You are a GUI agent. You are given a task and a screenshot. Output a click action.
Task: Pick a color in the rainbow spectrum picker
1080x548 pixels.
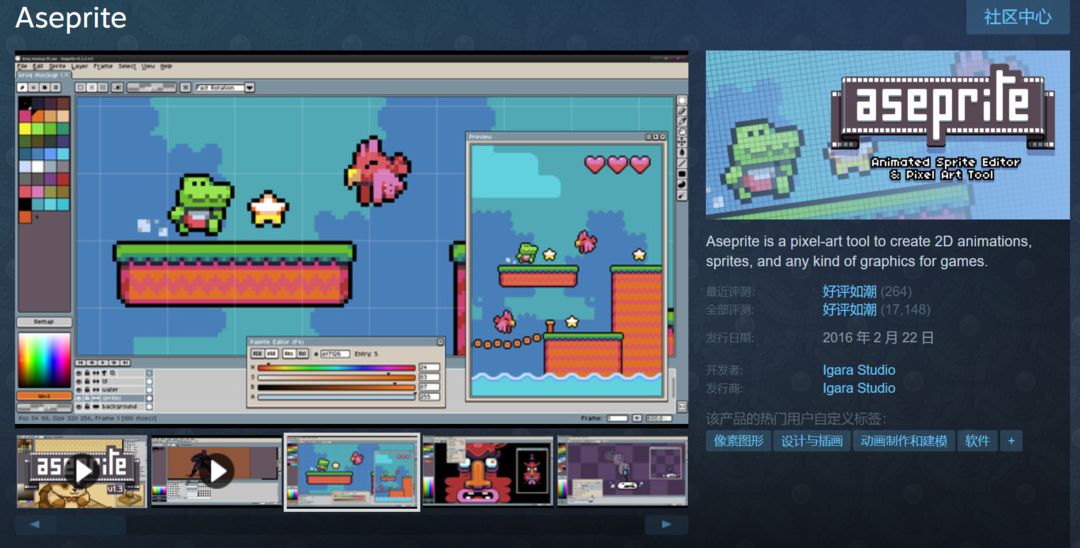[x=44, y=360]
